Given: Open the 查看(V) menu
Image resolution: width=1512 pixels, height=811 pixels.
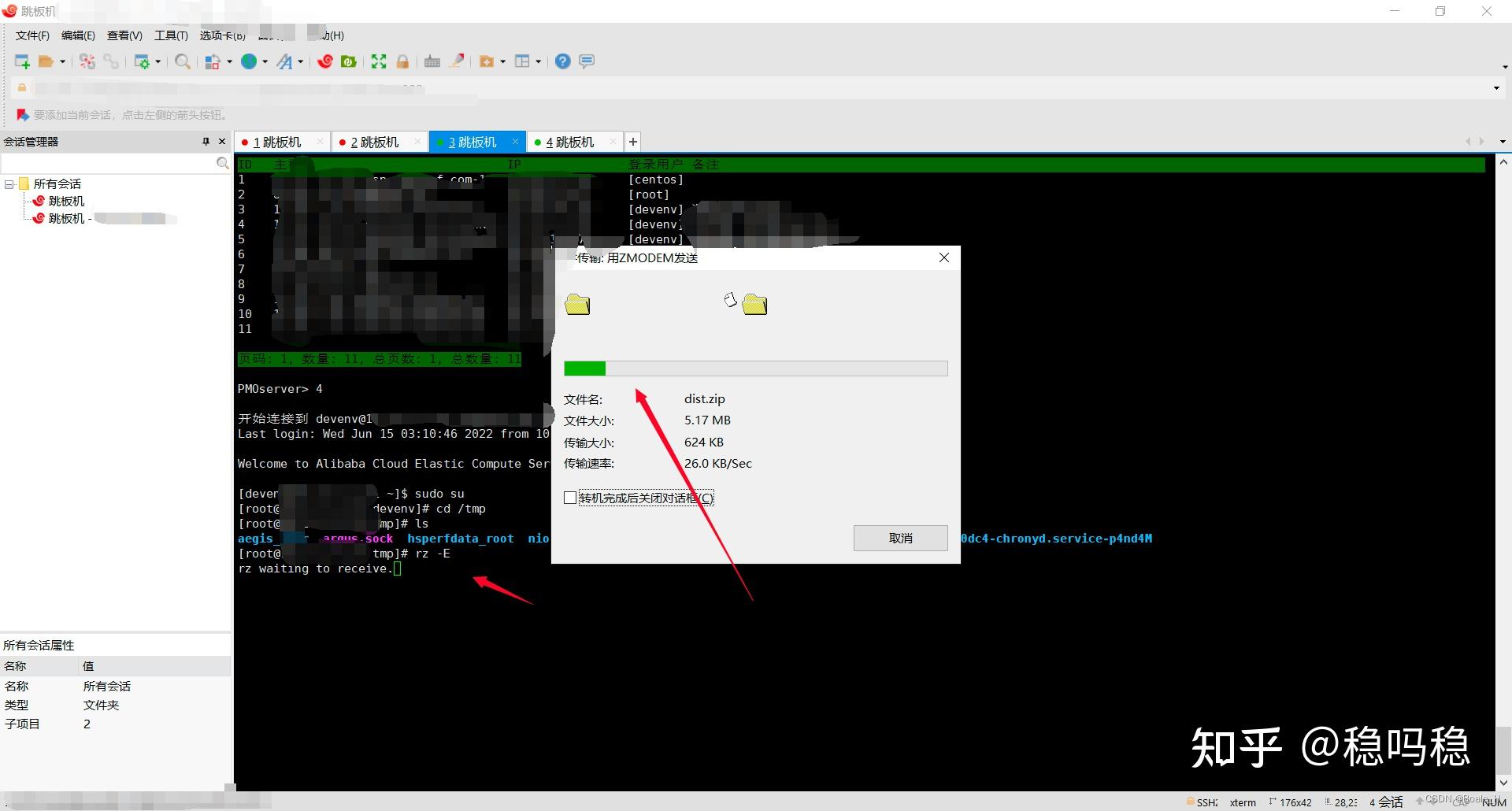Looking at the screenshot, I should tap(124, 35).
